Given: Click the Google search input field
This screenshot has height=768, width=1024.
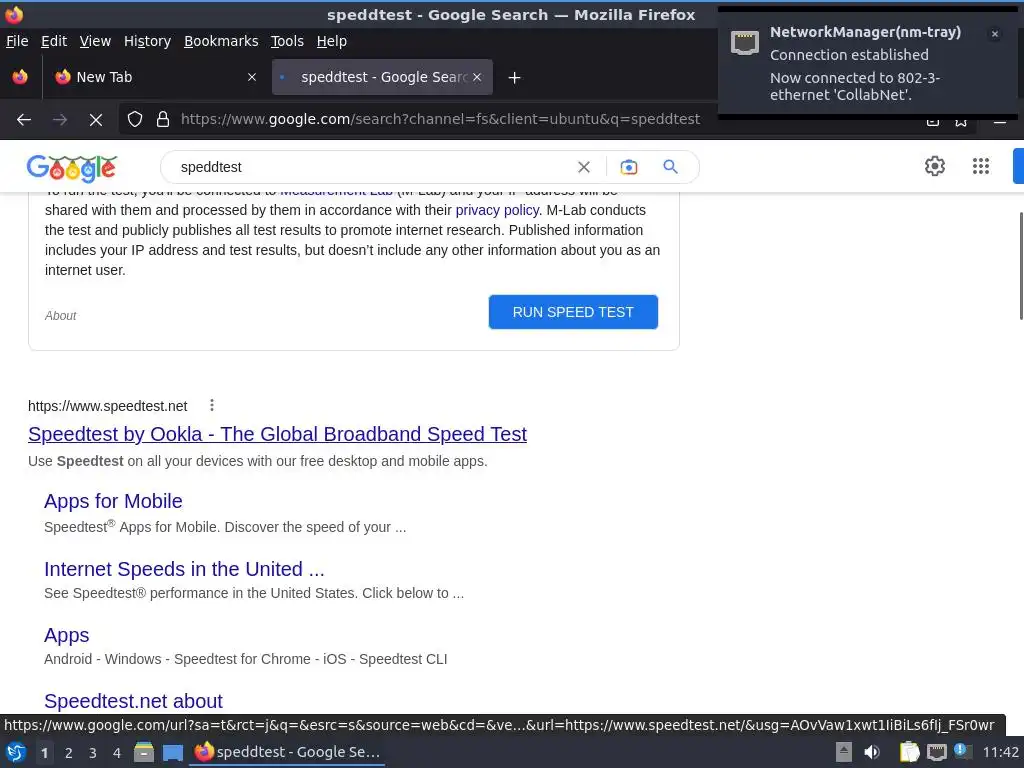Looking at the screenshot, I should point(372,167).
